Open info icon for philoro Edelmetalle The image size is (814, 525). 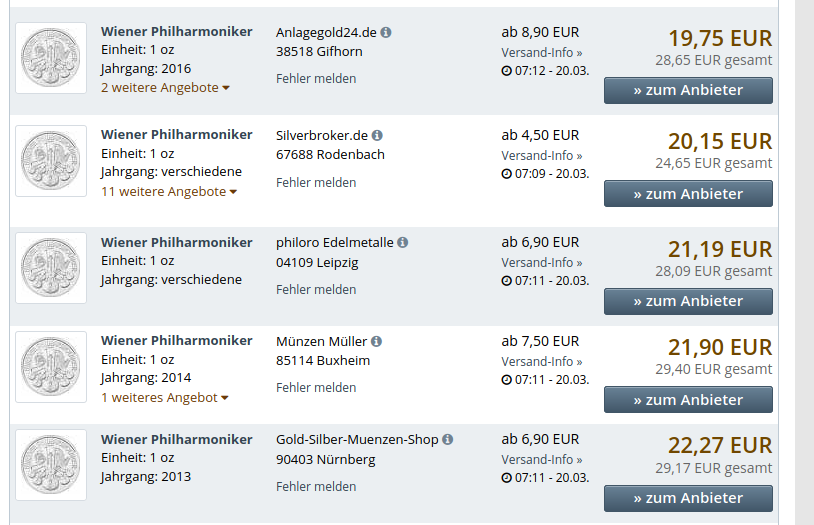[x=402, y=243]
